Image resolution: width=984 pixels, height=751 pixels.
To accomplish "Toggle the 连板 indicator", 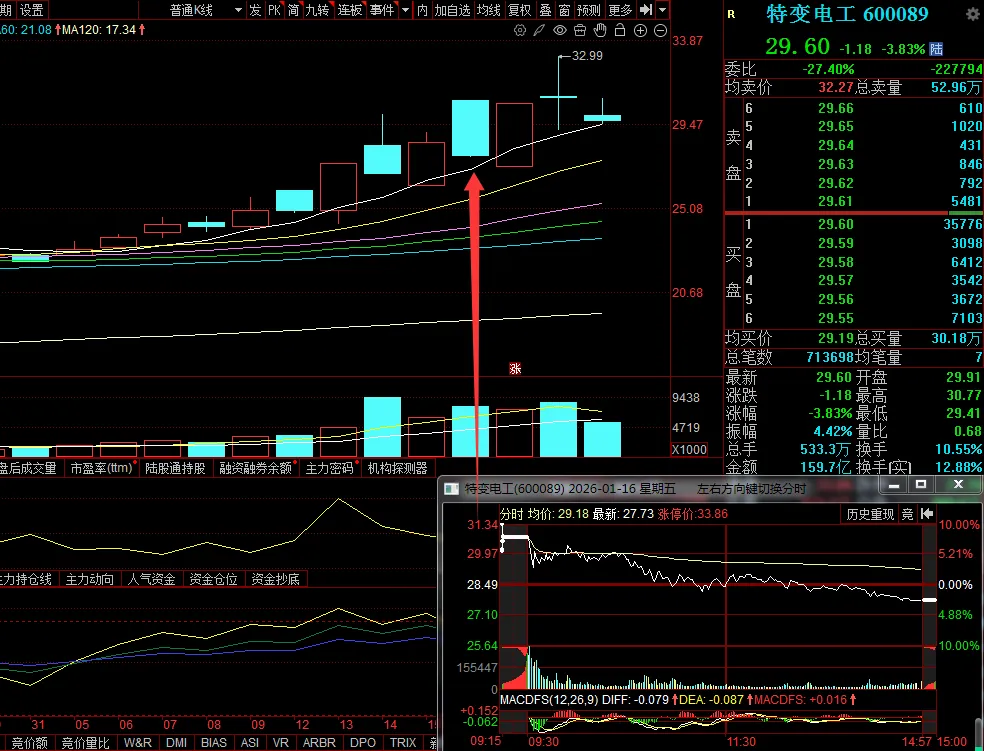I will click(x=350, y=9).
